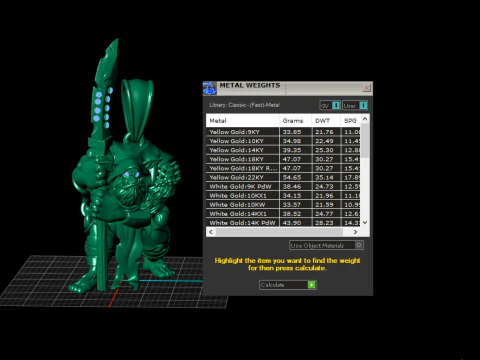Select the White Gold:10KW row
This screenshot has width=480, height=360.
283,205
